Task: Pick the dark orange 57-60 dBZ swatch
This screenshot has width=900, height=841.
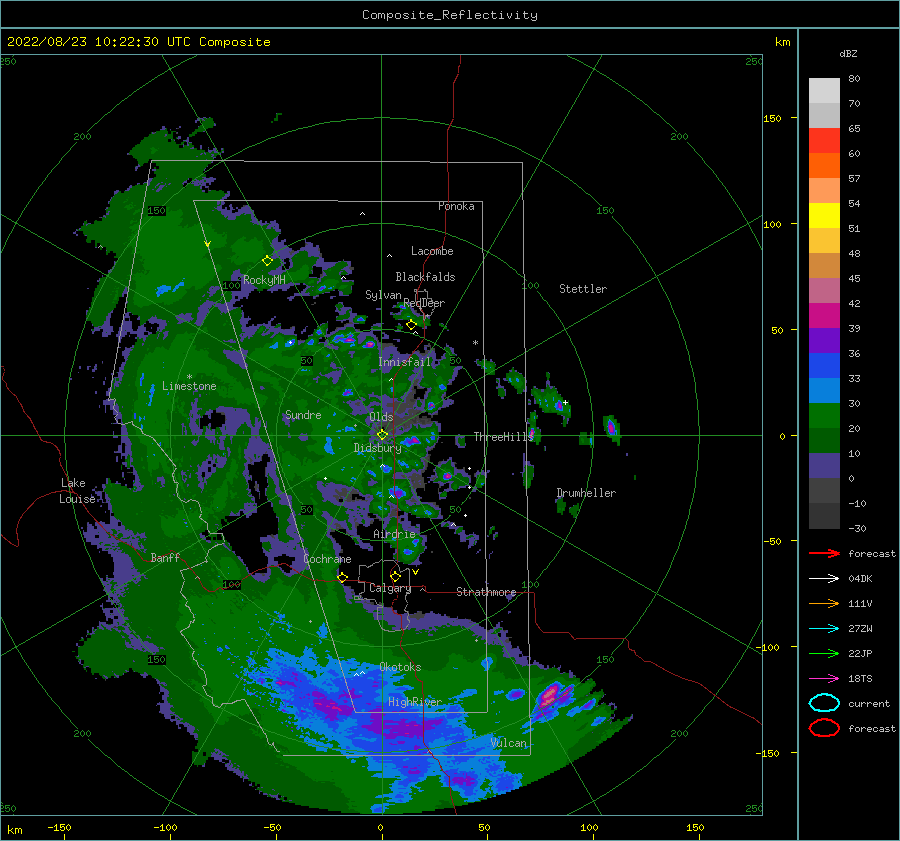Action: tap(824, 166)
